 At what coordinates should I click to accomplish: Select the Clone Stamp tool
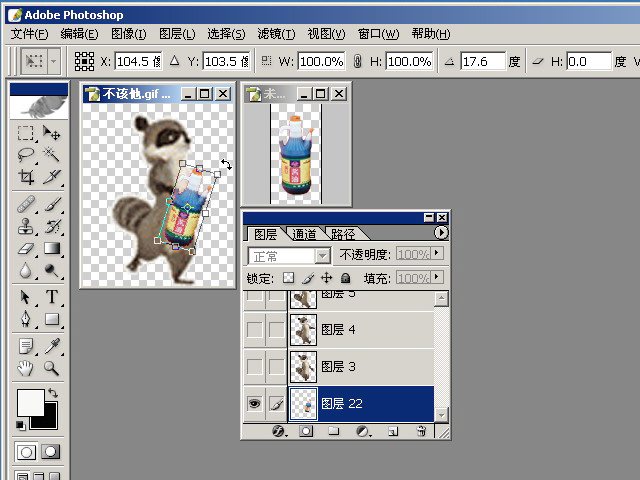click(25, 226)
